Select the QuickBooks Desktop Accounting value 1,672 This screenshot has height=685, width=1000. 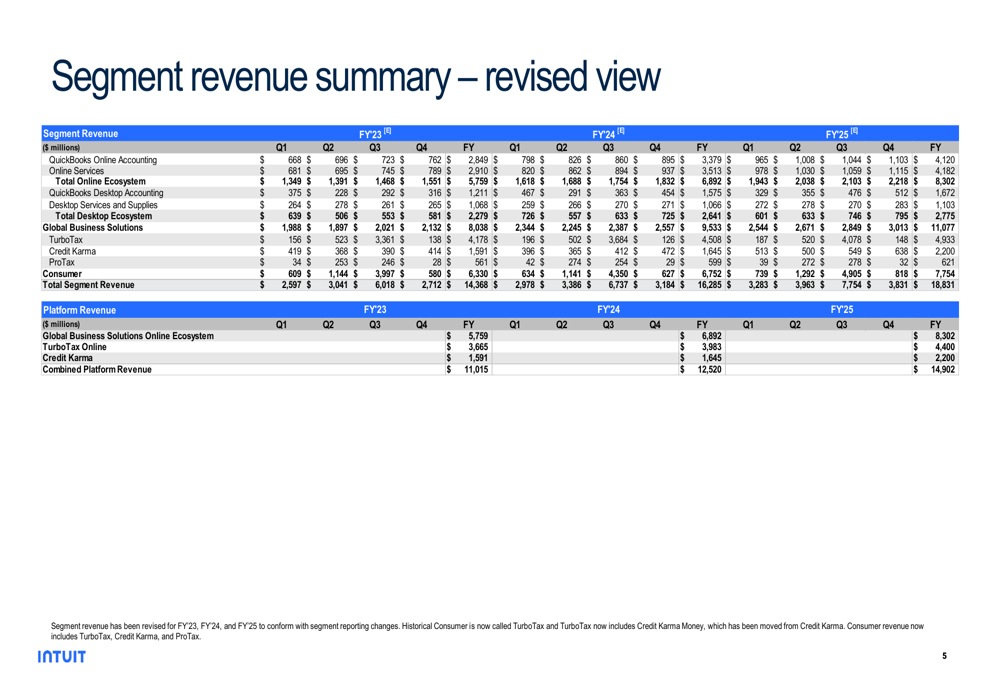(945, 193)
